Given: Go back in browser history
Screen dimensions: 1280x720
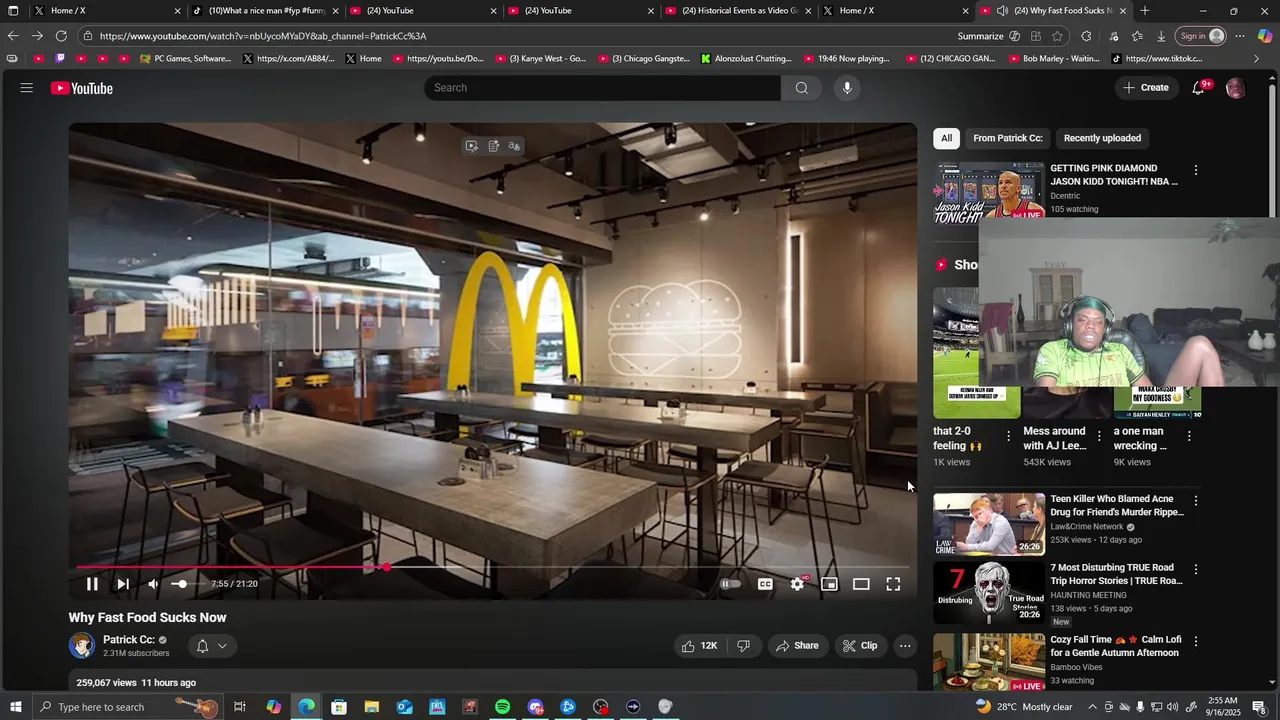Looking at the screenshot, I should [13, 36].
